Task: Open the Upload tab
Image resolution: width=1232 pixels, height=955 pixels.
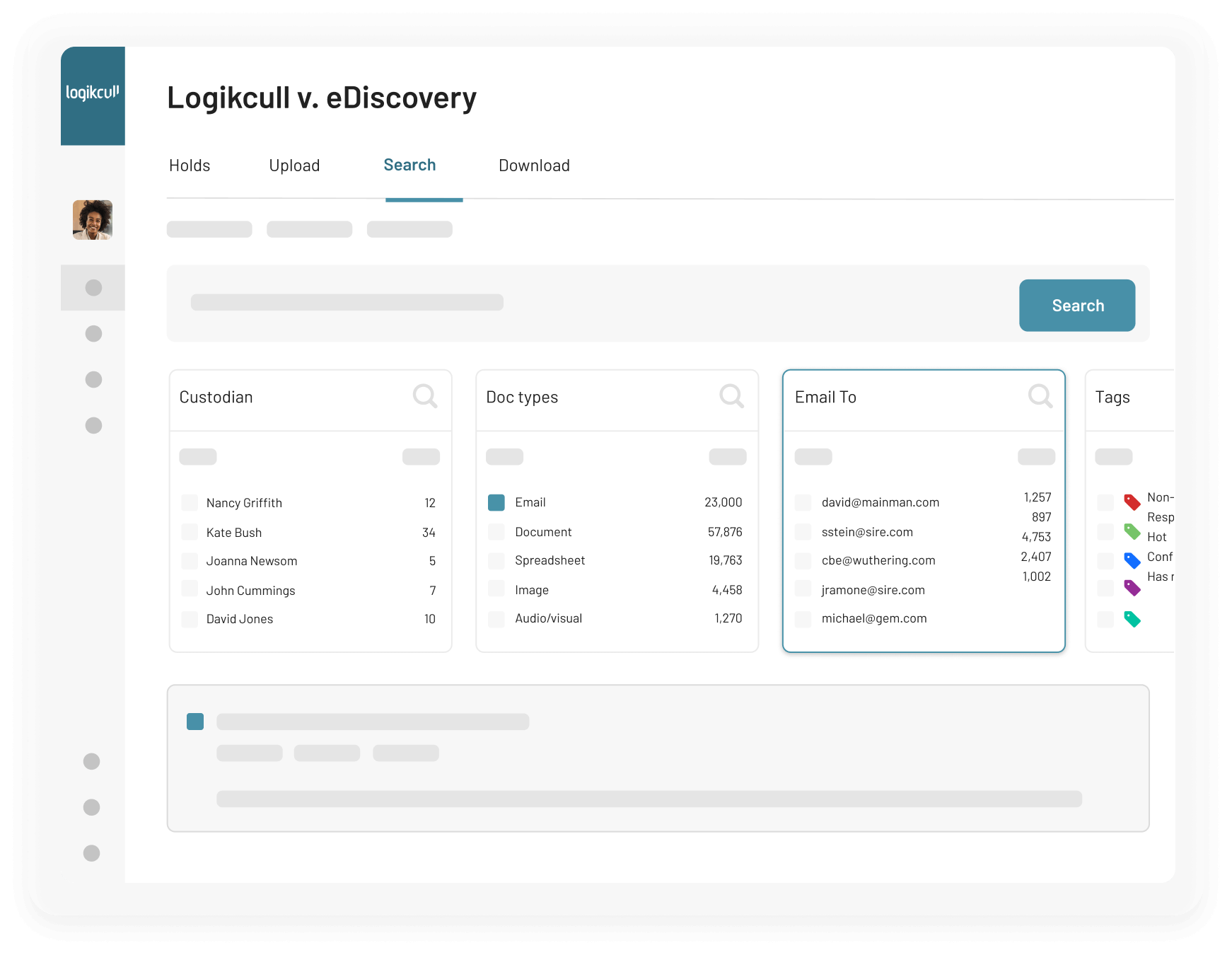Action: (x=294, y=166)
